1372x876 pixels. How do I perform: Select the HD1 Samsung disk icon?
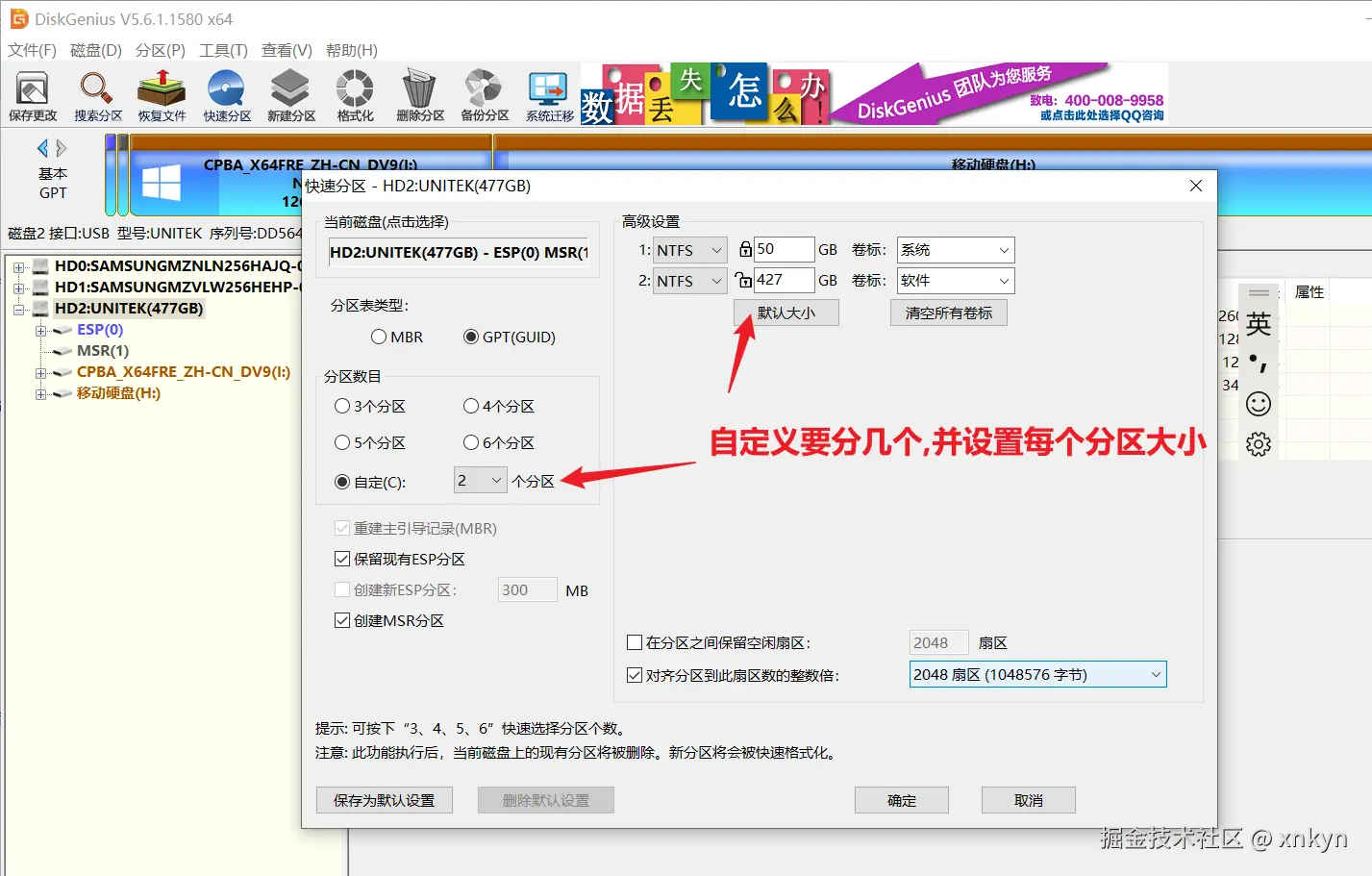pos(40,287)
